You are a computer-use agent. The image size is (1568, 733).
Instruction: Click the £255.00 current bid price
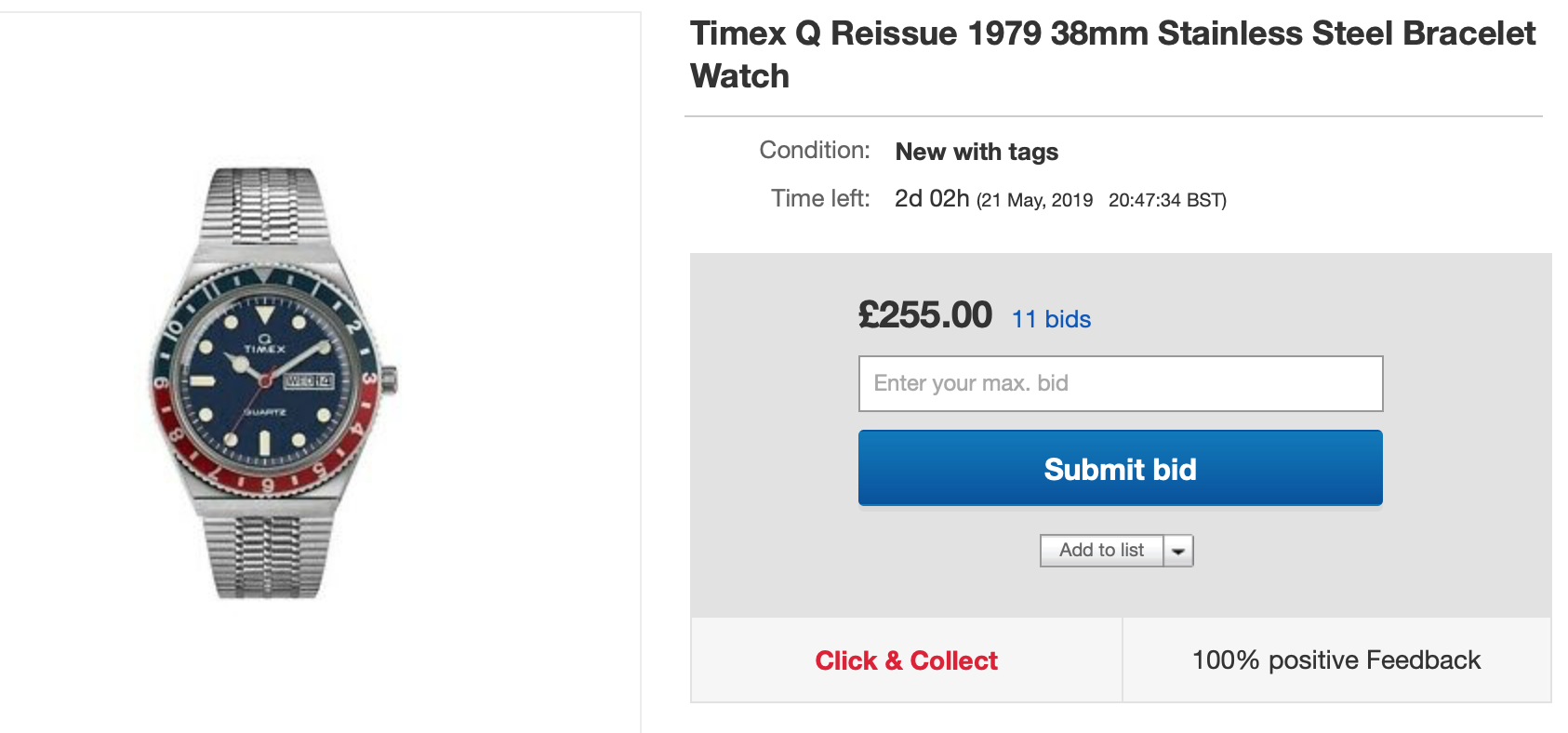click(x=924, y=315)
